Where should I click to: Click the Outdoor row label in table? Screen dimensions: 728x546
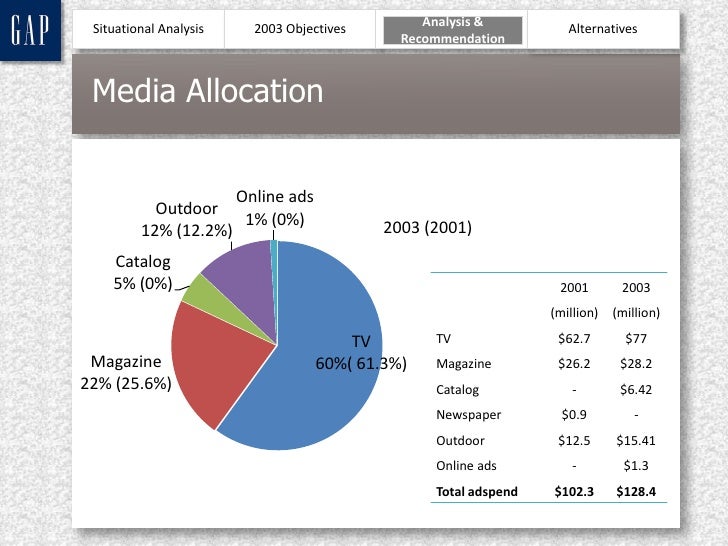click(x=460, y=440)
